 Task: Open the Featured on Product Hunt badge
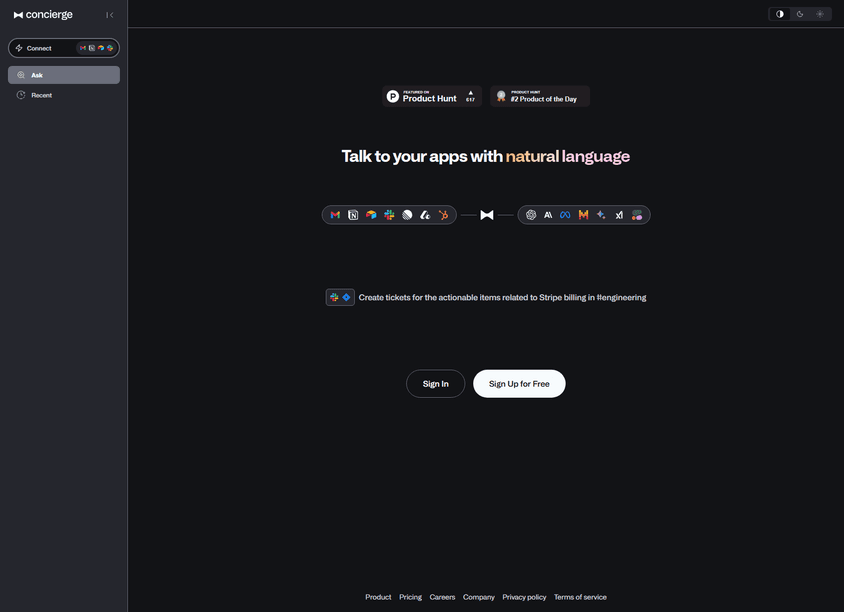pyautogui.click(x=432, y=96)
